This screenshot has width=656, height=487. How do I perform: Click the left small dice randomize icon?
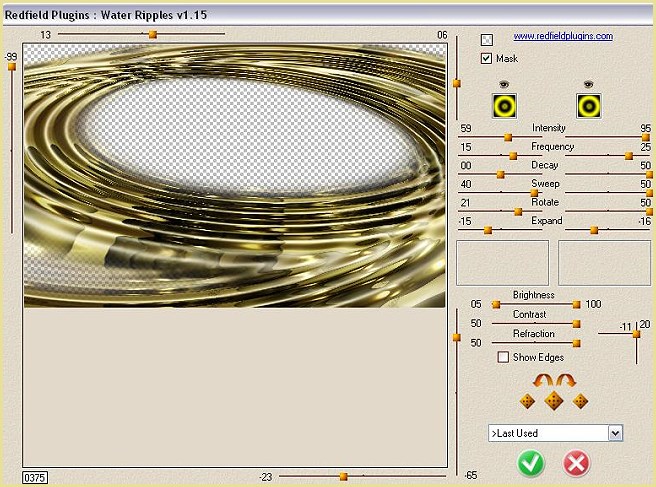(527, 401)
